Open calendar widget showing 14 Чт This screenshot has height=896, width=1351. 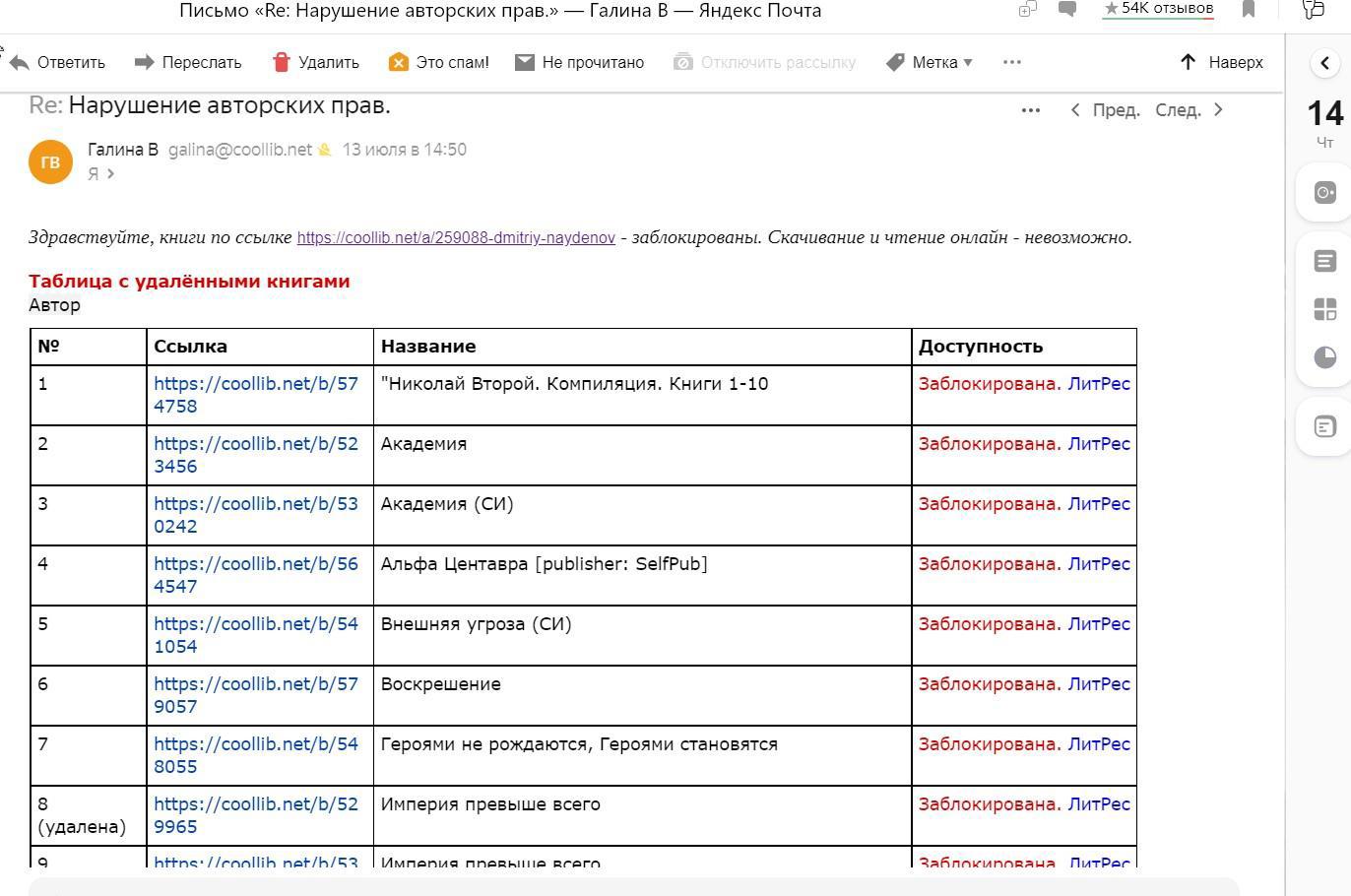click(x=1324, y=123)
